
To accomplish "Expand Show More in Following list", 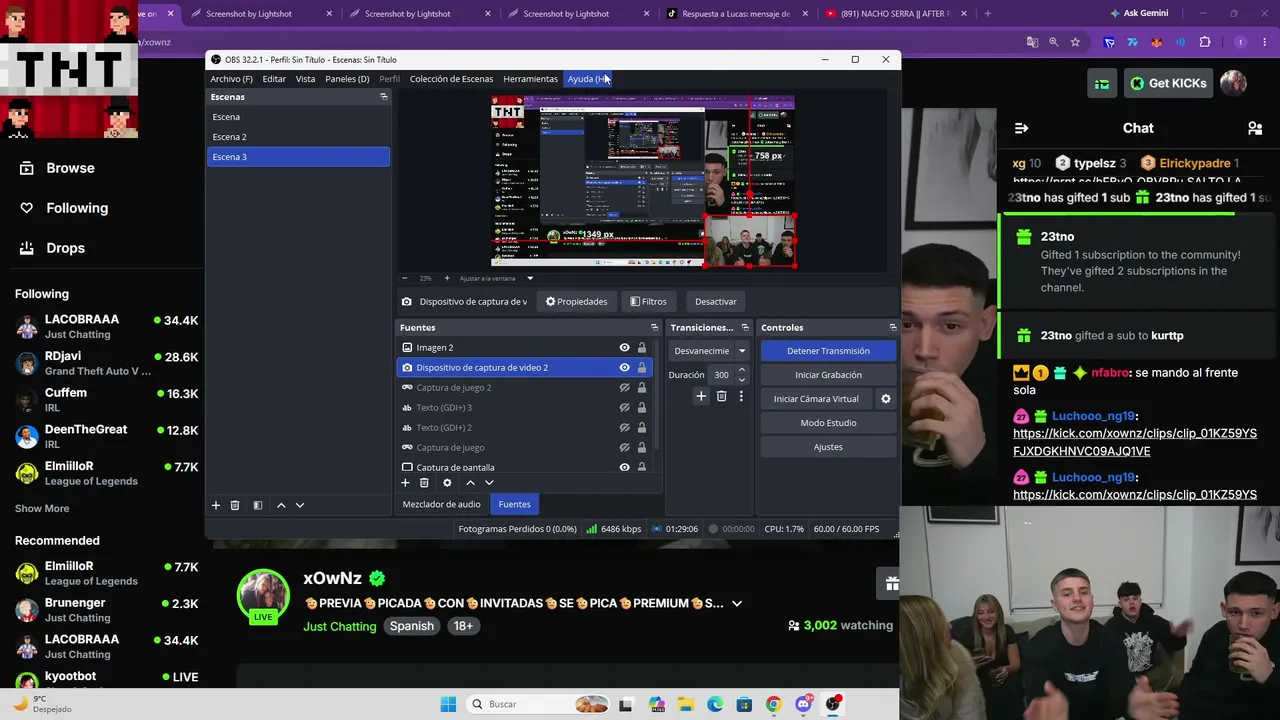I will (x=42, y=508).
